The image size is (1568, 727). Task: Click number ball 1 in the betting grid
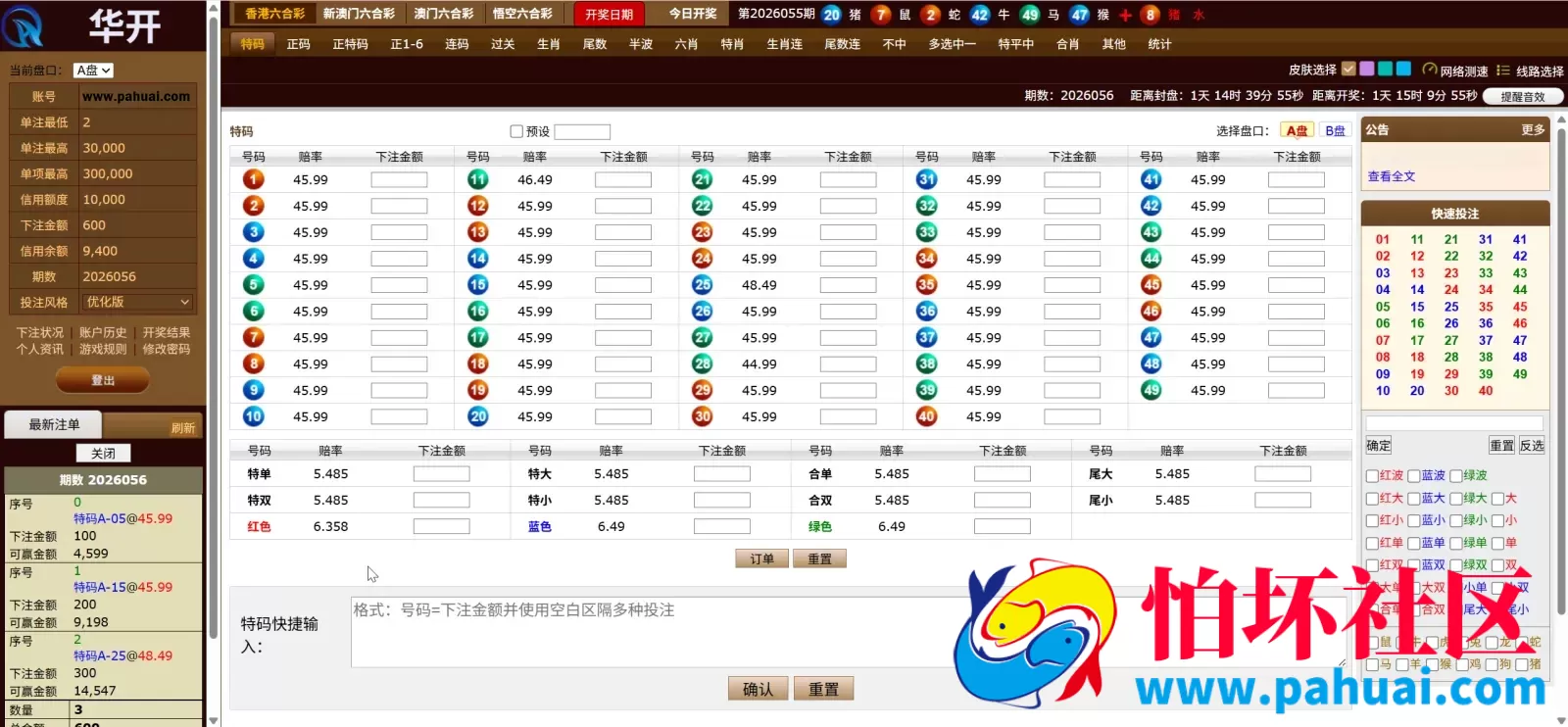[253, 179]
